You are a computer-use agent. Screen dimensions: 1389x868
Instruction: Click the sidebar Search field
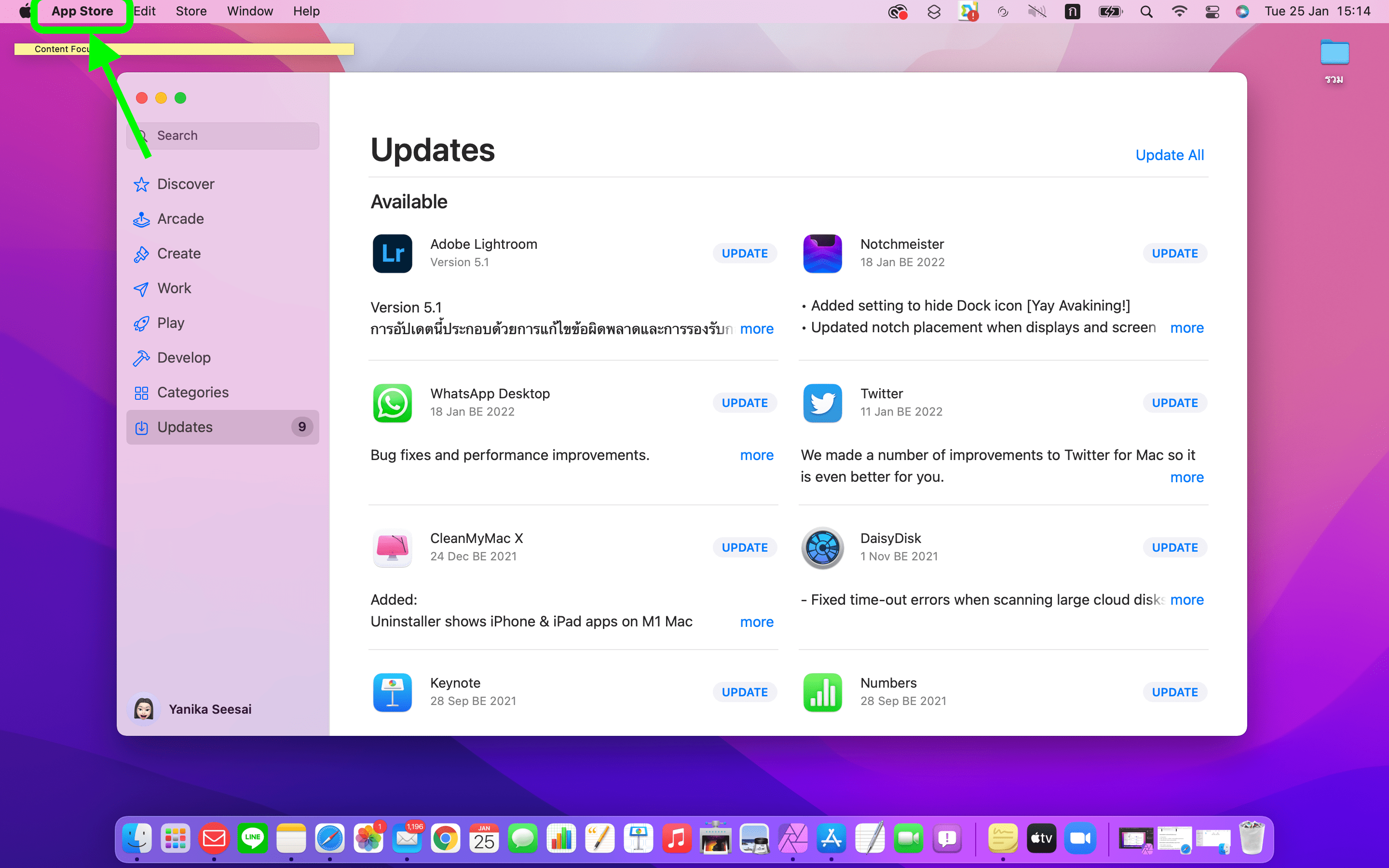click(230, 136)
